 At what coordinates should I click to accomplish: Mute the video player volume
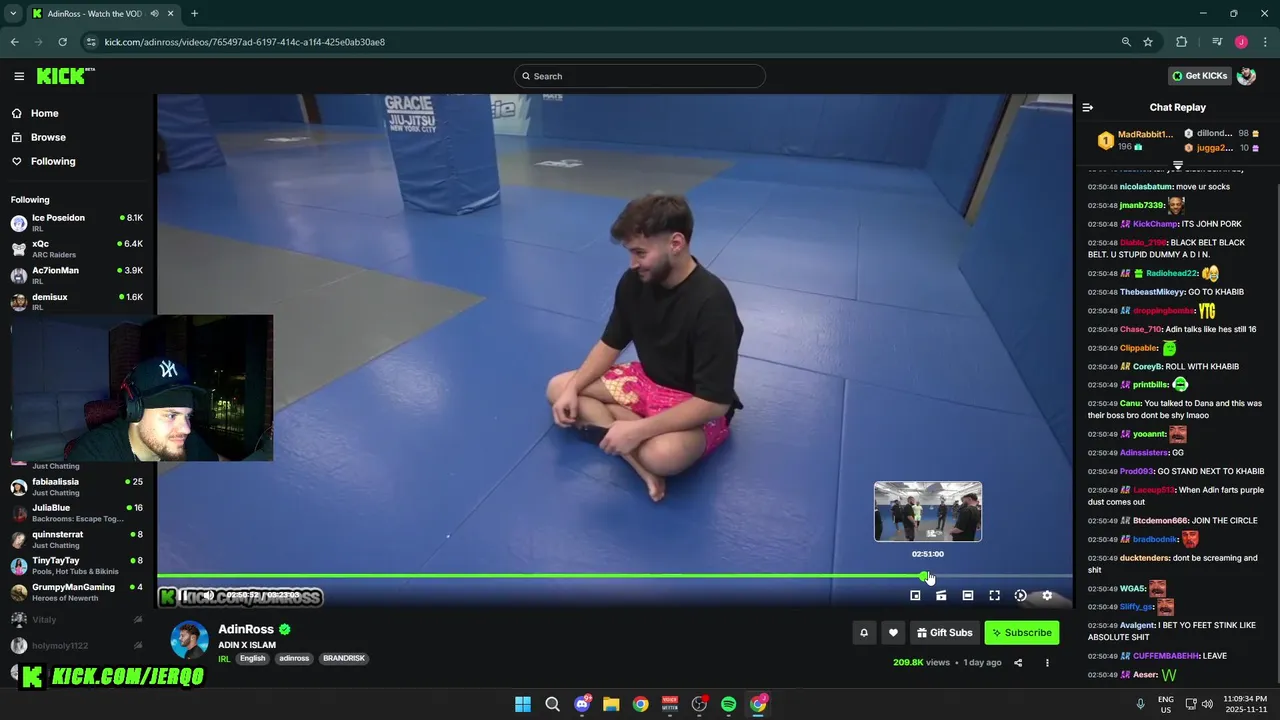[x=208, y=596]
